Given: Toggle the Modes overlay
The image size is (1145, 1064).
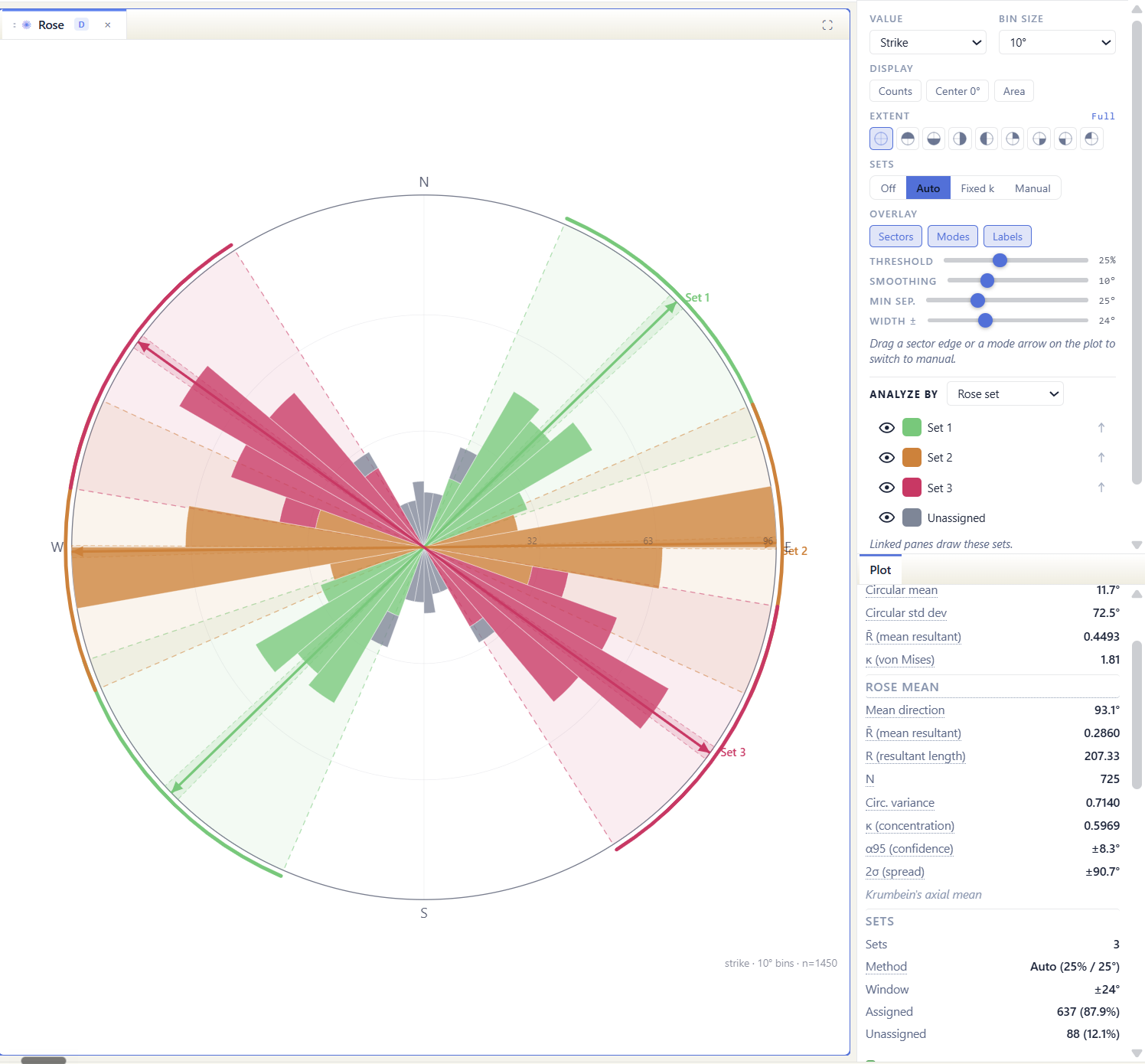Looking at the screenshot, I should (x=953, y=237).
